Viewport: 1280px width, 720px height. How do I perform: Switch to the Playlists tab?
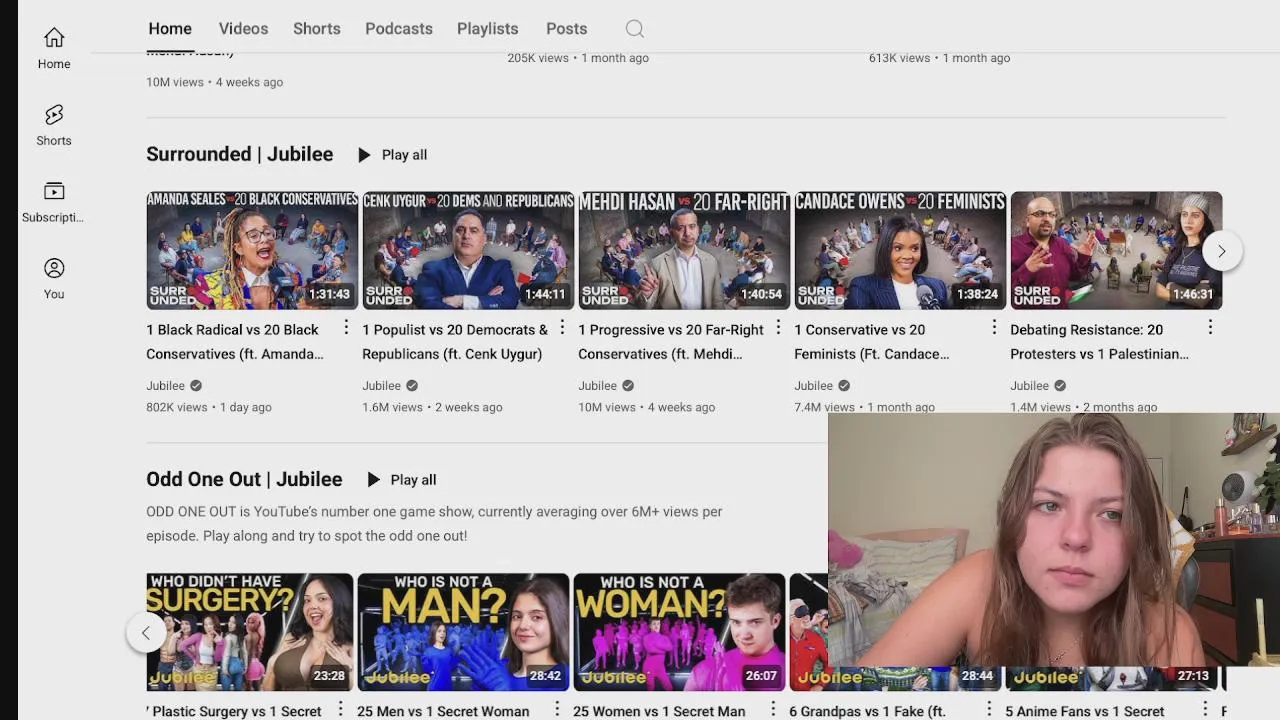point(488,29)
